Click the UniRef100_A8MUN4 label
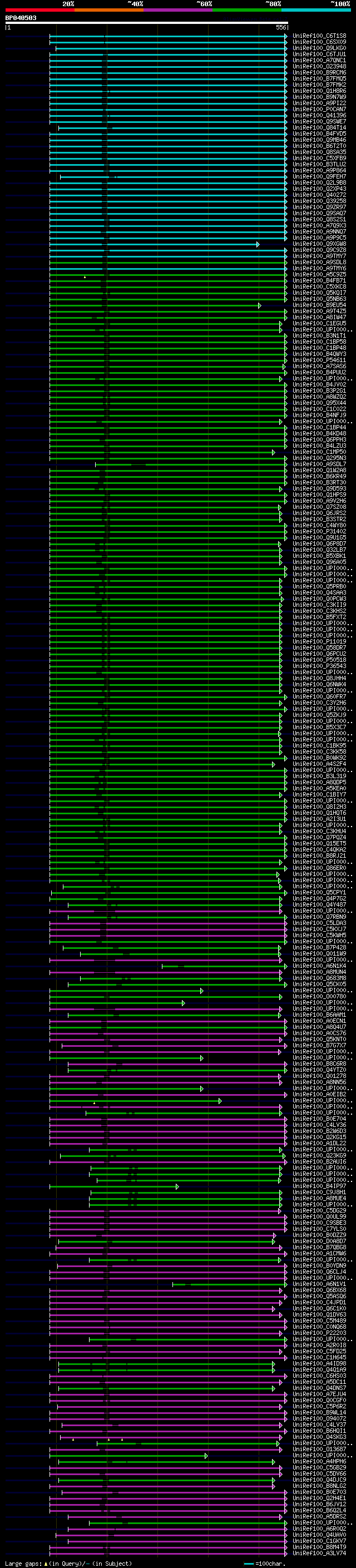The height and width of the screenshot is (1568, 356). [319, 972]
